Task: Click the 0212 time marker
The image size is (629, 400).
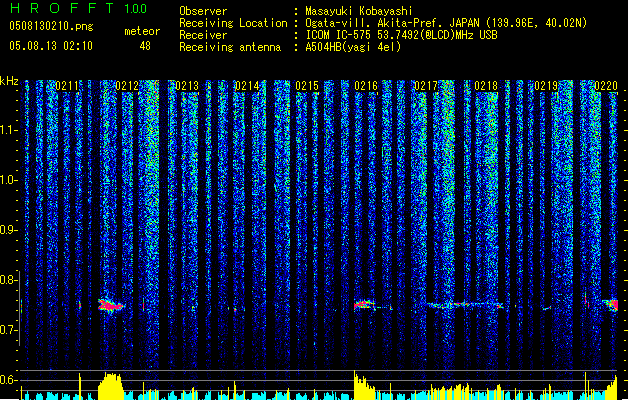Action: (x=127, y=86)
